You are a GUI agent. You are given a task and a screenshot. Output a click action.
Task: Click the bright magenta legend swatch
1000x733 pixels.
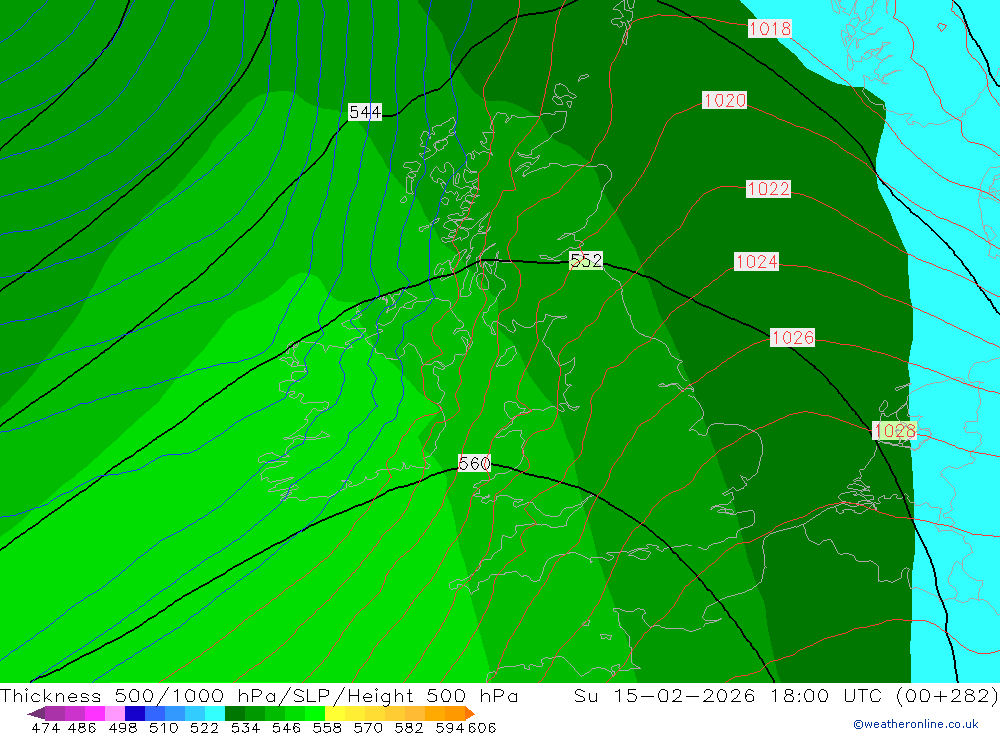(94, 713)
